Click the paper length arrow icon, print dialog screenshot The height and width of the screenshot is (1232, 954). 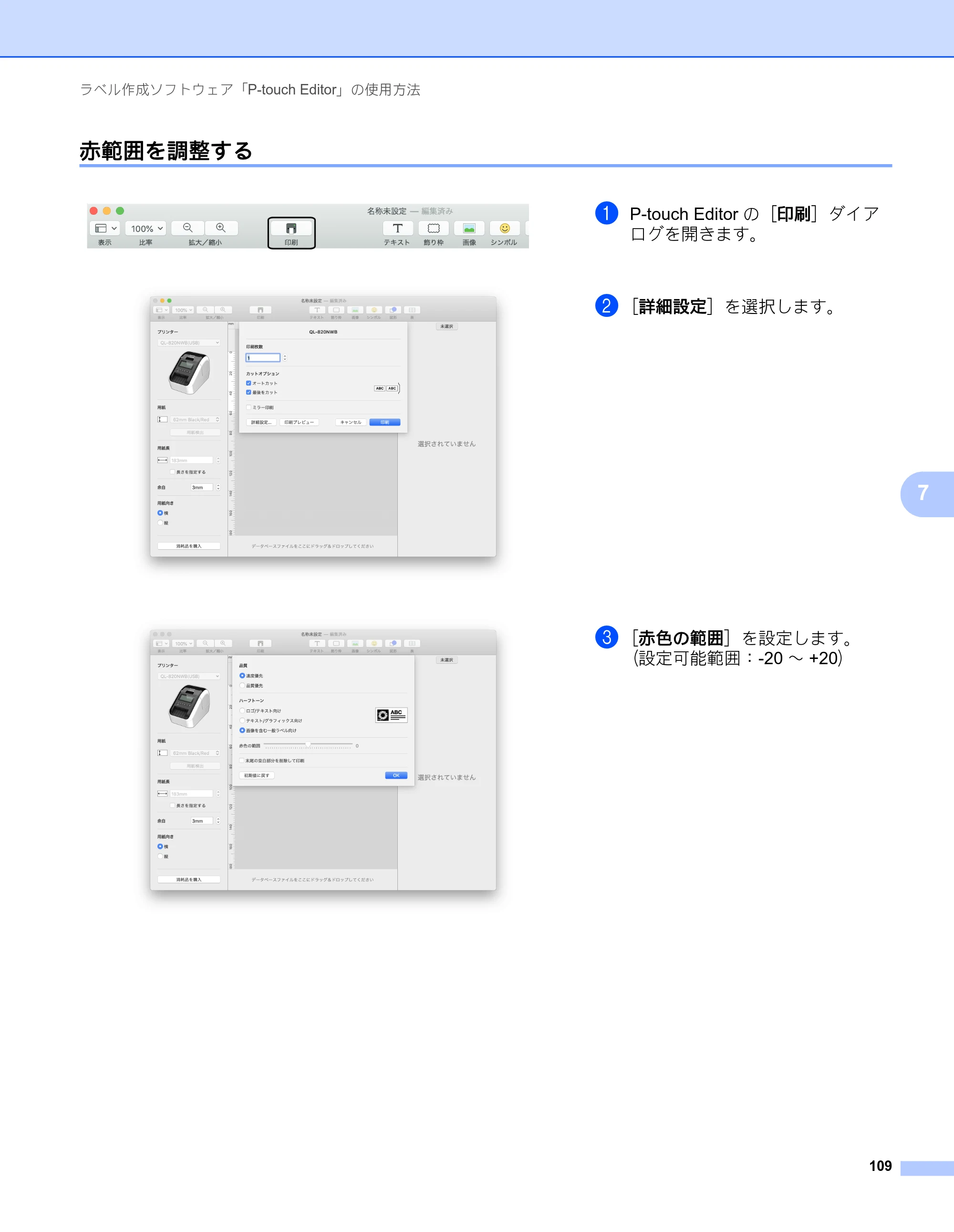coord(162,460)
